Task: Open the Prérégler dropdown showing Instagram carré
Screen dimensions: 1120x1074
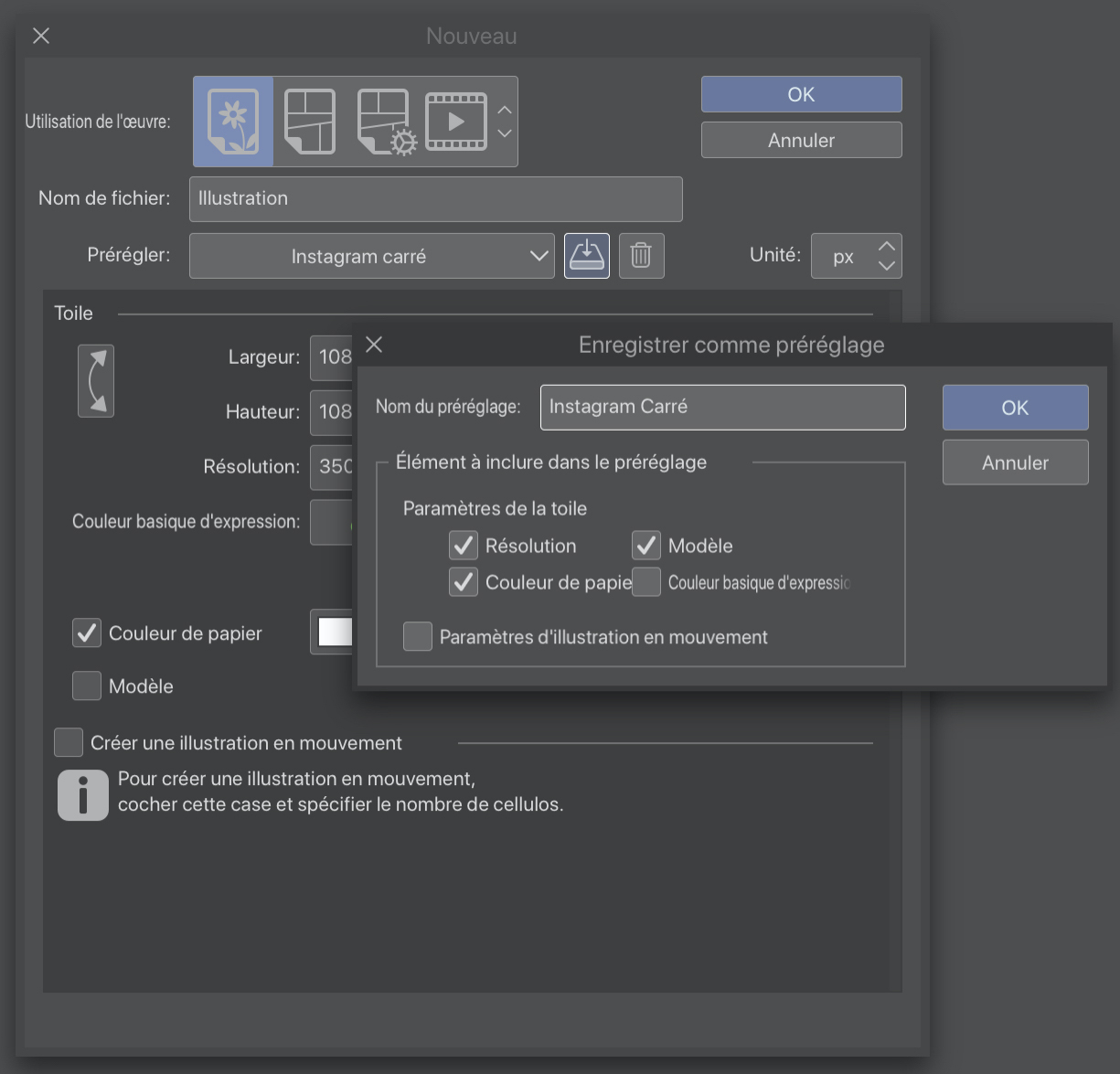Action: [x=371, y=256]
